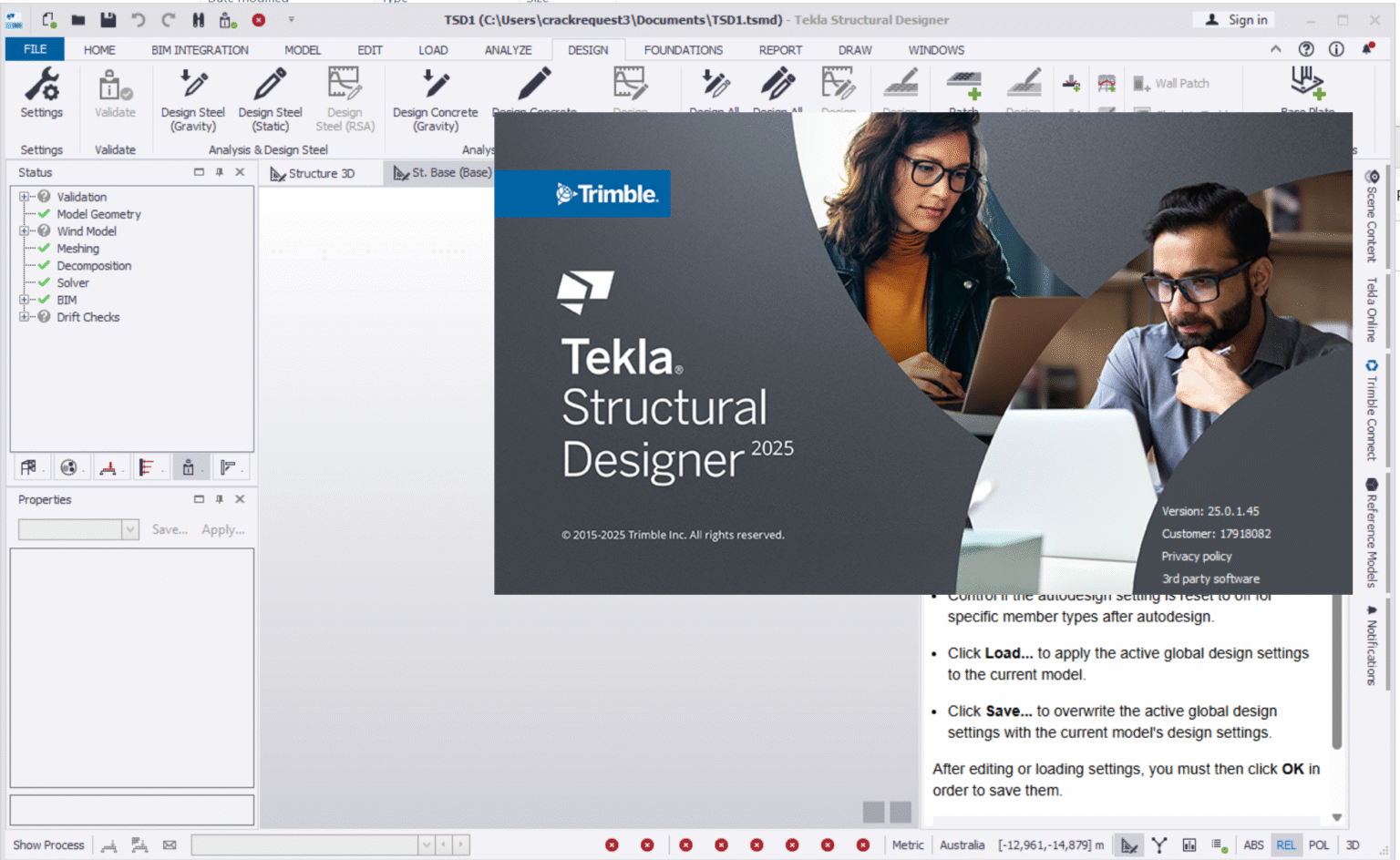Click the Sign in button
Screen dimensions: 1400x860
click(x=1237, y=19)
